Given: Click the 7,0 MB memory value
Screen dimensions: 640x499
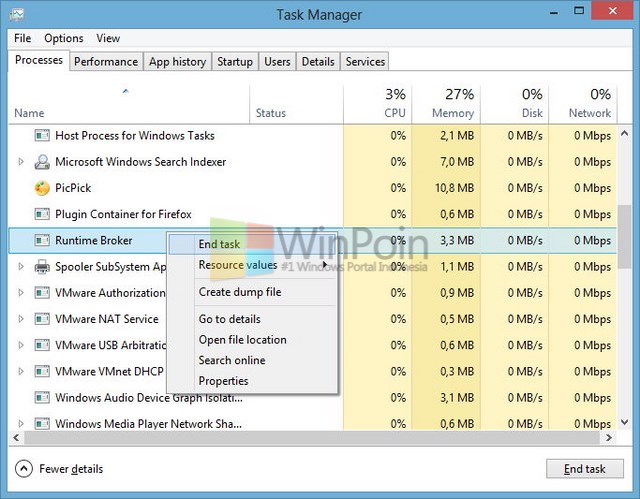Looking at the screenshot, I should (x=457, y=162).
